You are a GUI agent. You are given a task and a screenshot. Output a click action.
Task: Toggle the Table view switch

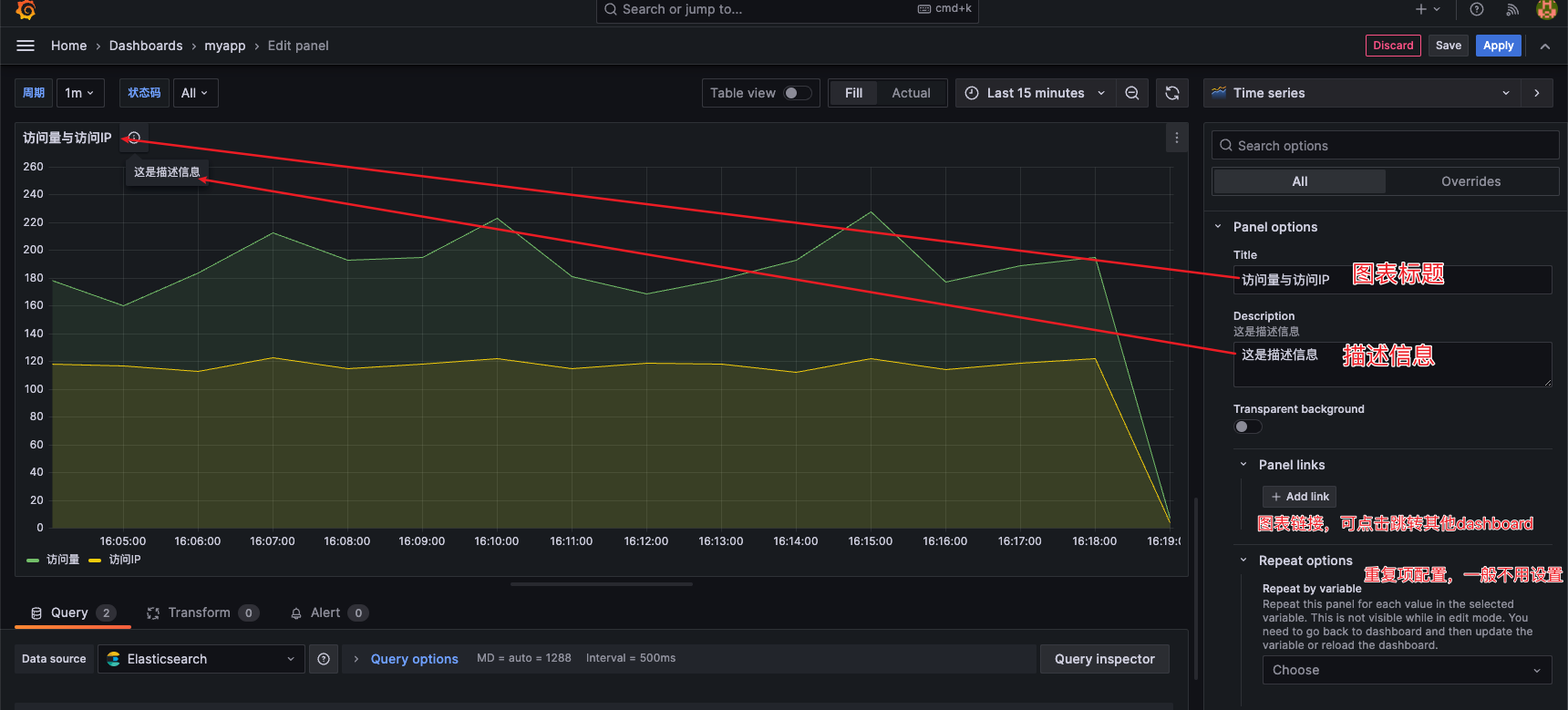tap(798, 93)
